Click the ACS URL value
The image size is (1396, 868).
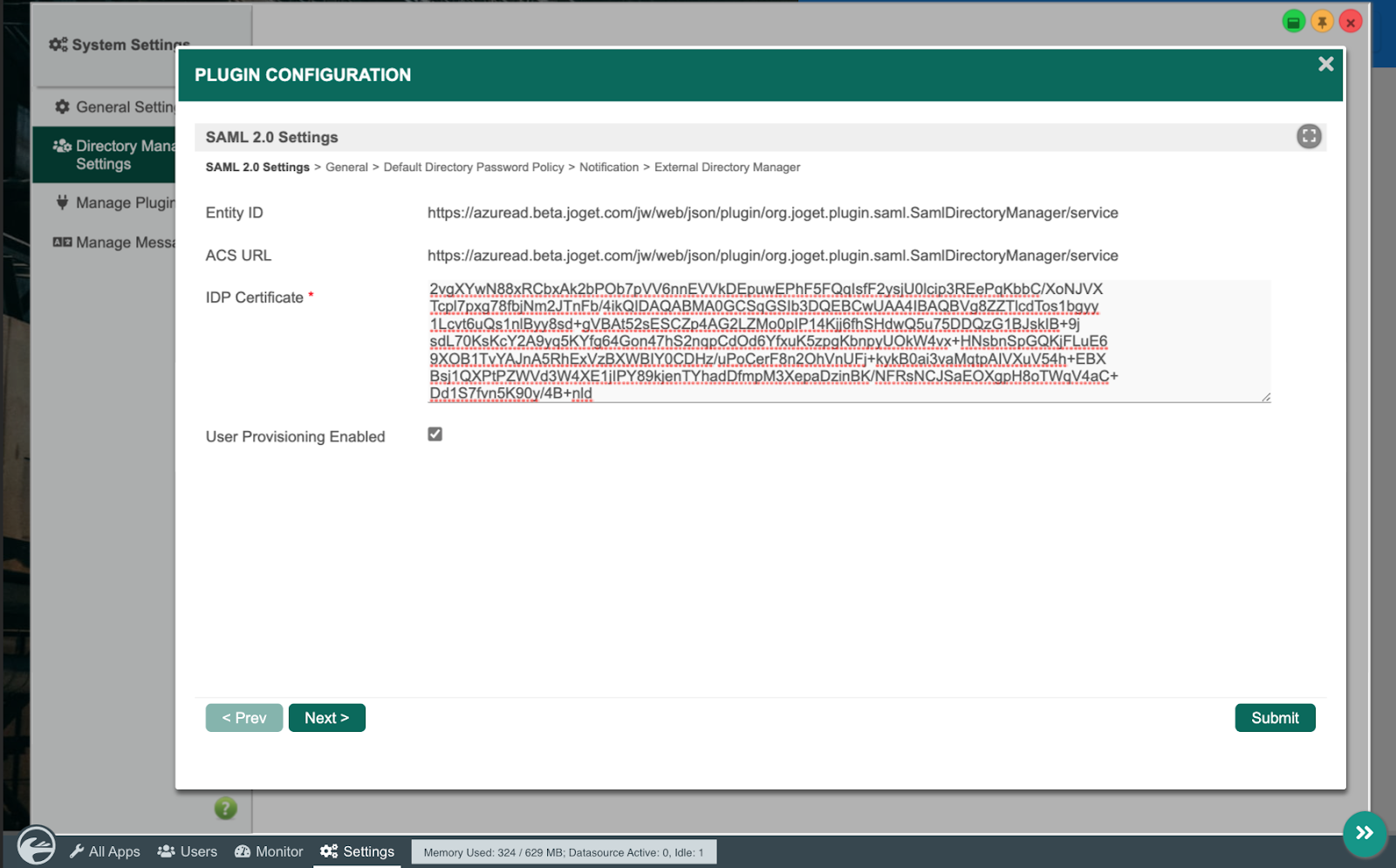(772, 256)
